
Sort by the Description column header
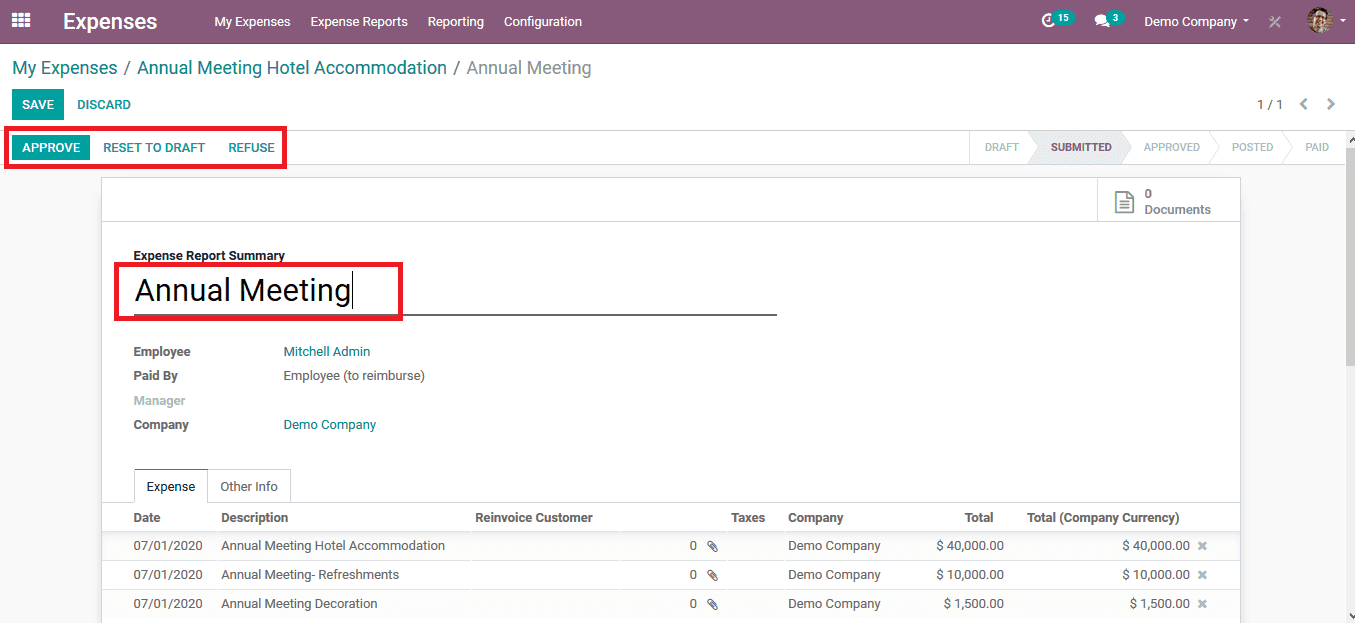tap(254, 518)
